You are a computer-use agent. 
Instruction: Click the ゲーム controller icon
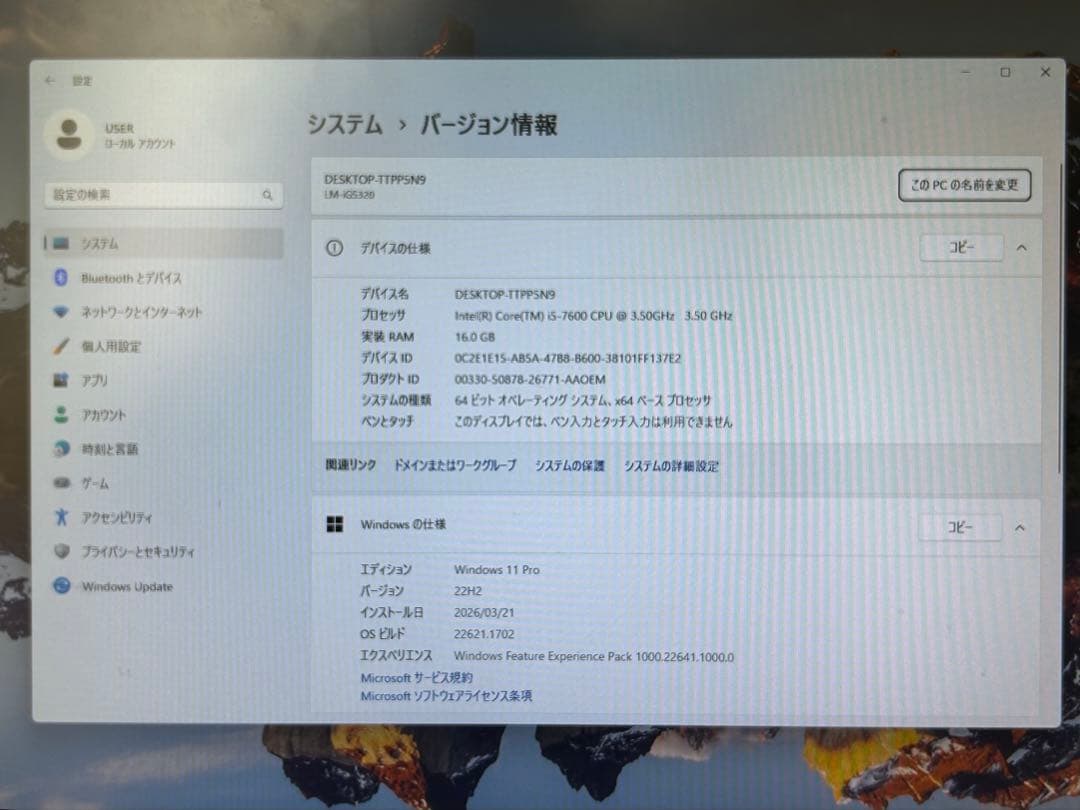coord(61,483)
